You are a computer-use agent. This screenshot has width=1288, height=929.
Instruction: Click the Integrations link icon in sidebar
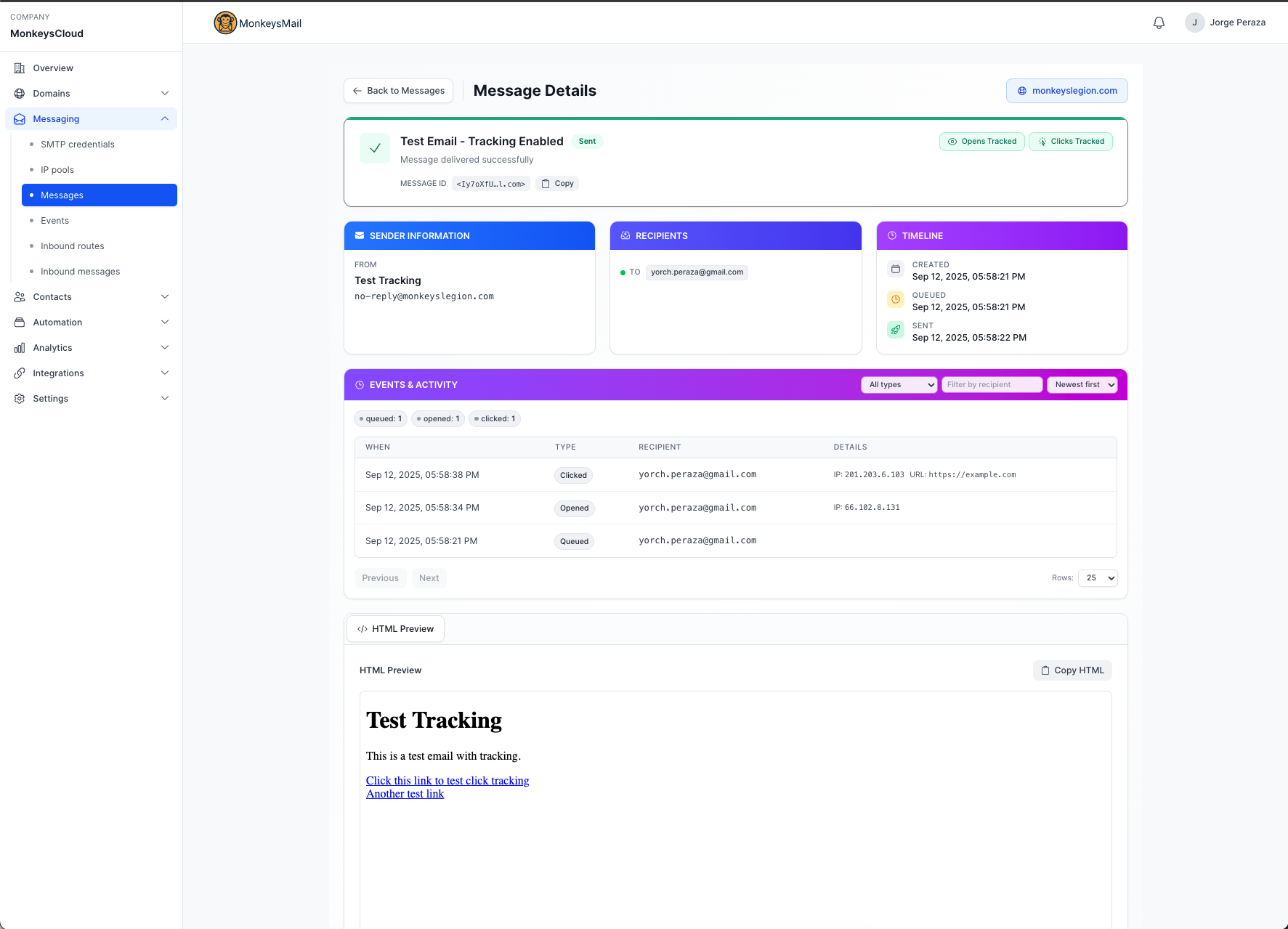click(20, 373)
